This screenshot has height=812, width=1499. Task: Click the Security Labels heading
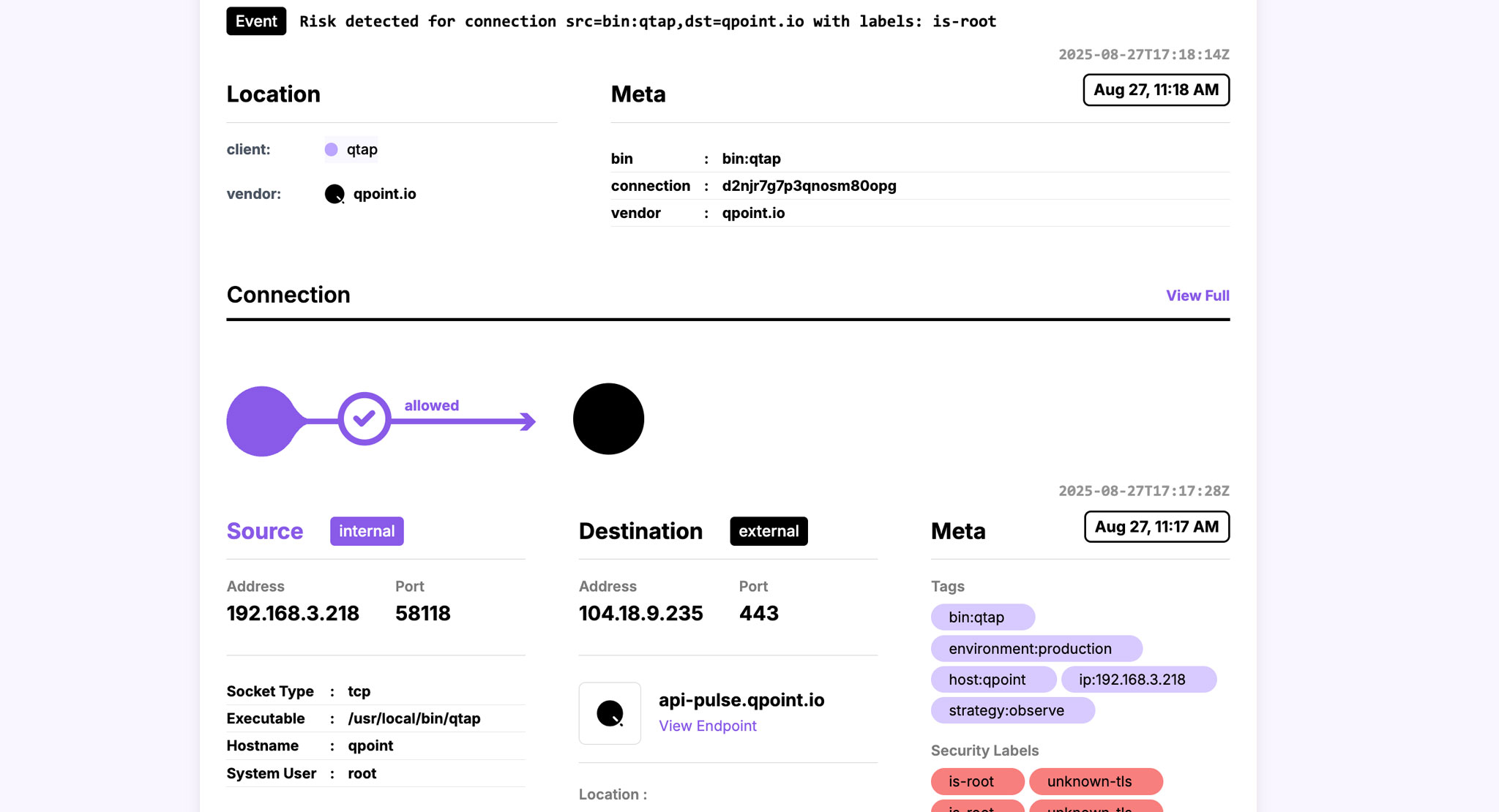(x=984, y=751)
